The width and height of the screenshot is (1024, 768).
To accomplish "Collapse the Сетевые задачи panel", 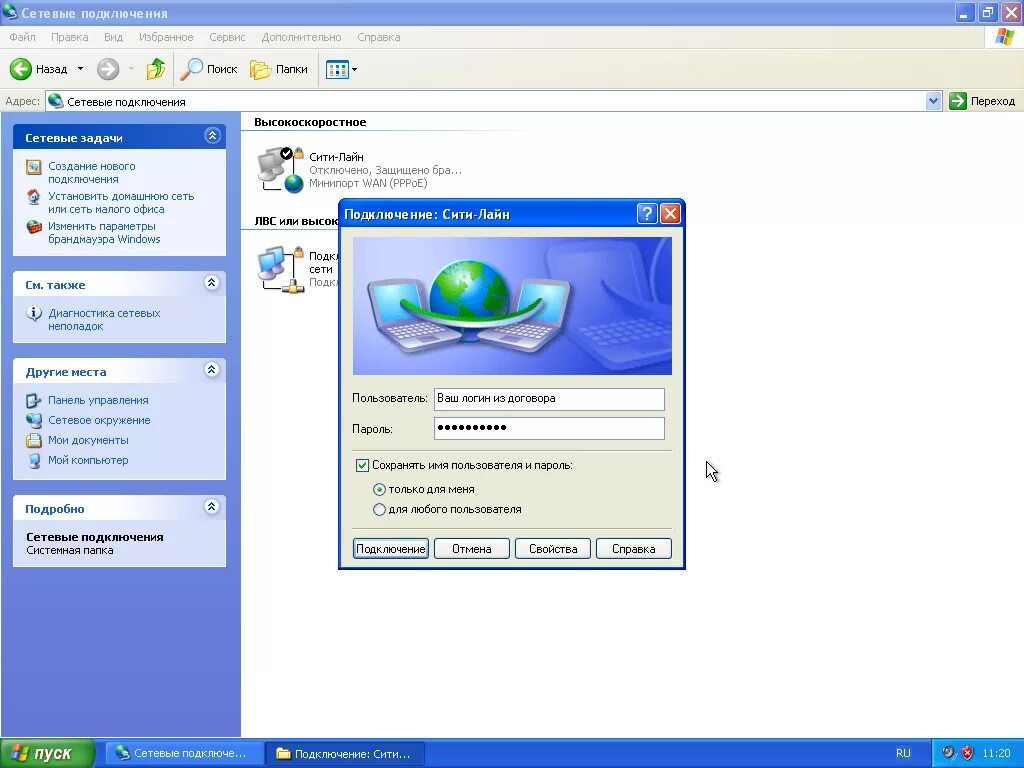I will click(212, 136).
